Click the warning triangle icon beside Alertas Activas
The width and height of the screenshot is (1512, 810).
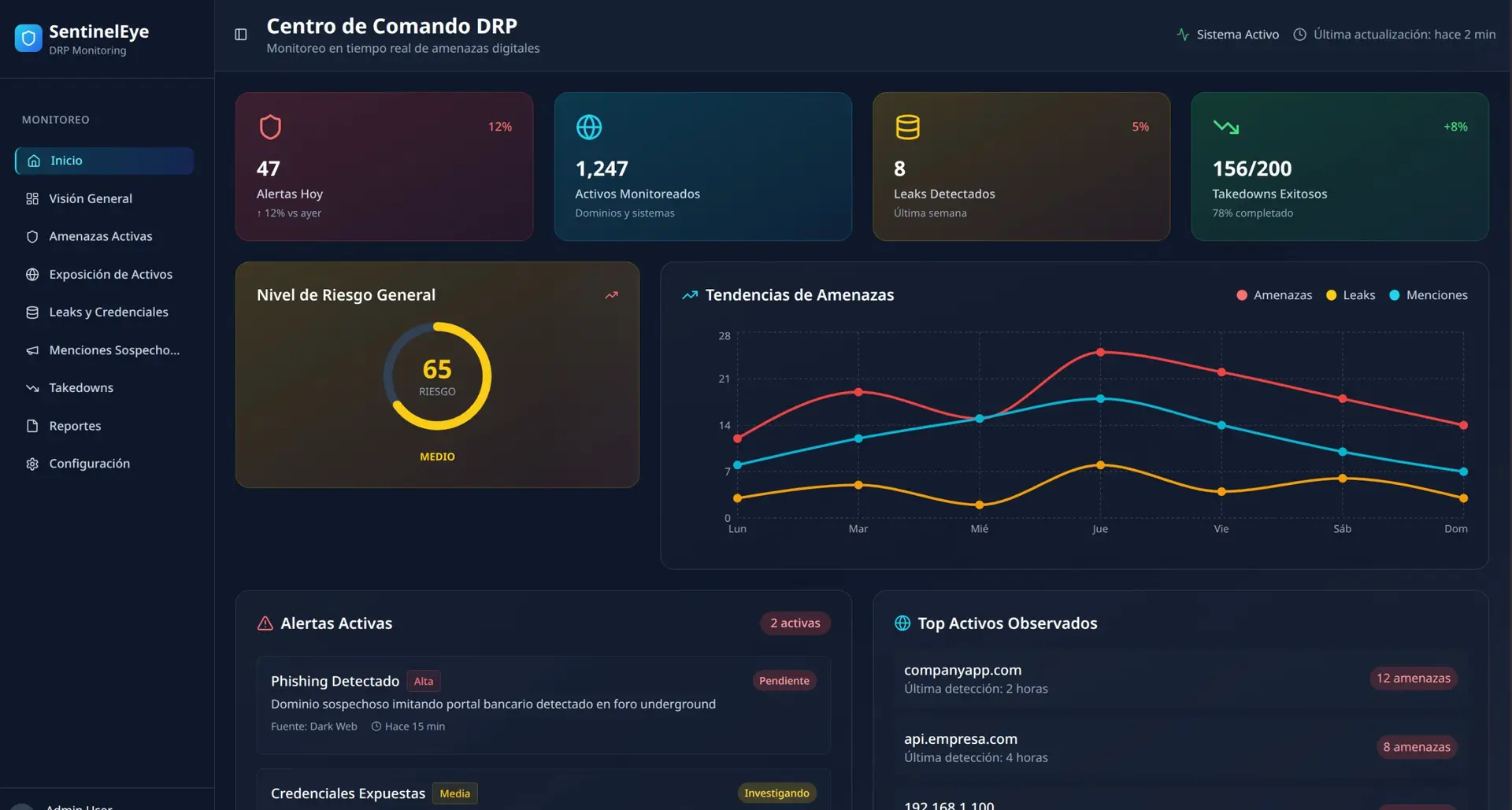coord(265,623)
